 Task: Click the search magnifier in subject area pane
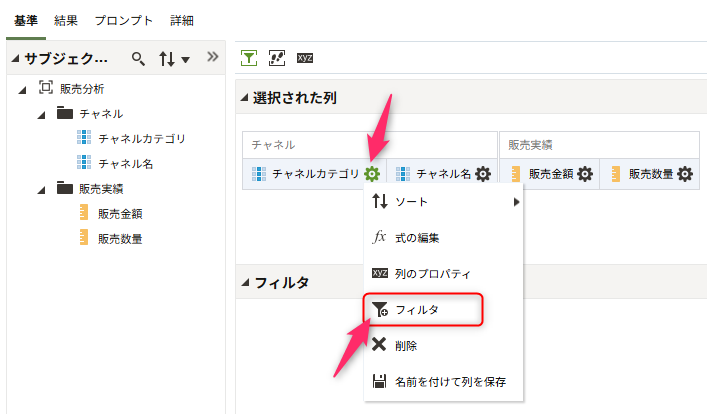click(x=138, y=59)
